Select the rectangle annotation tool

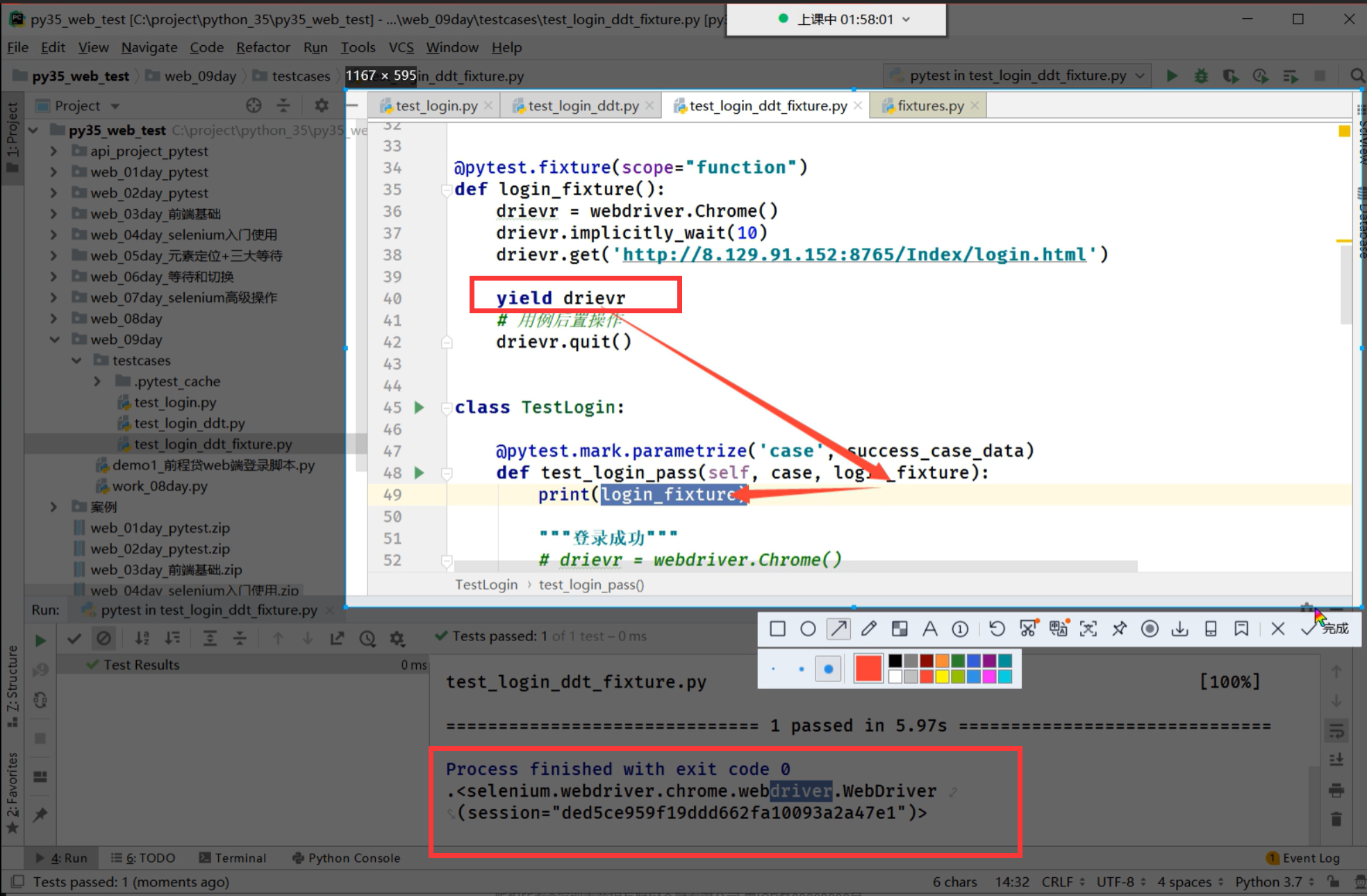(x=777, y=629)
